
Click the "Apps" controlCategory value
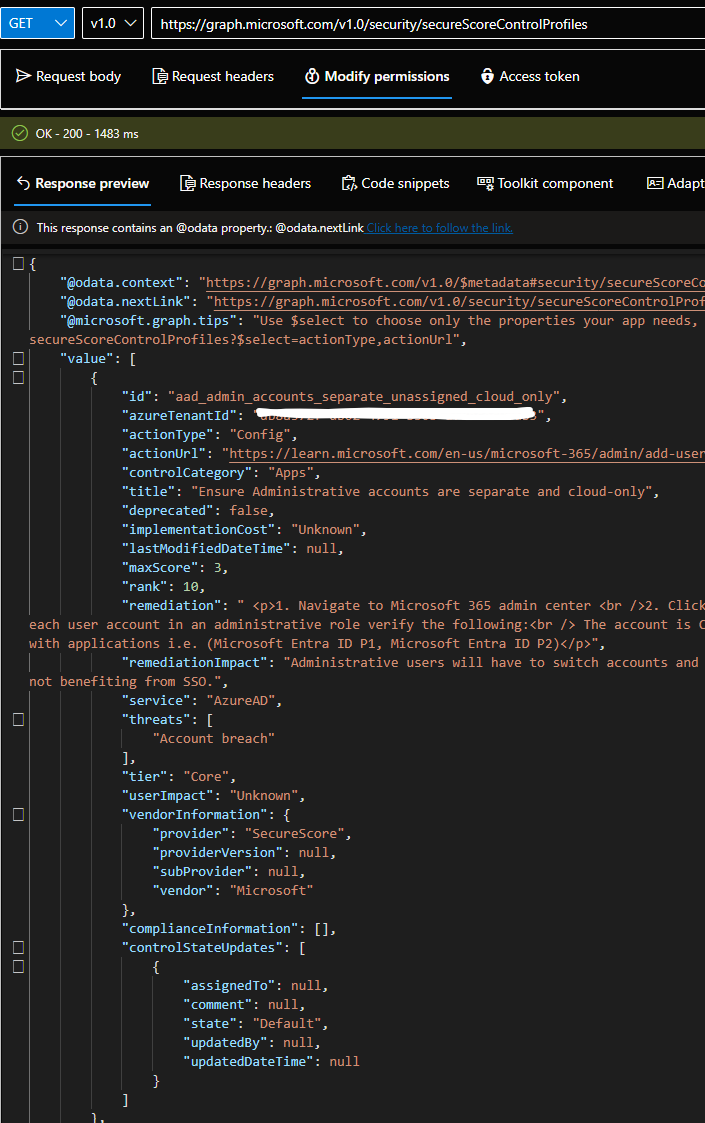point(291,473)
